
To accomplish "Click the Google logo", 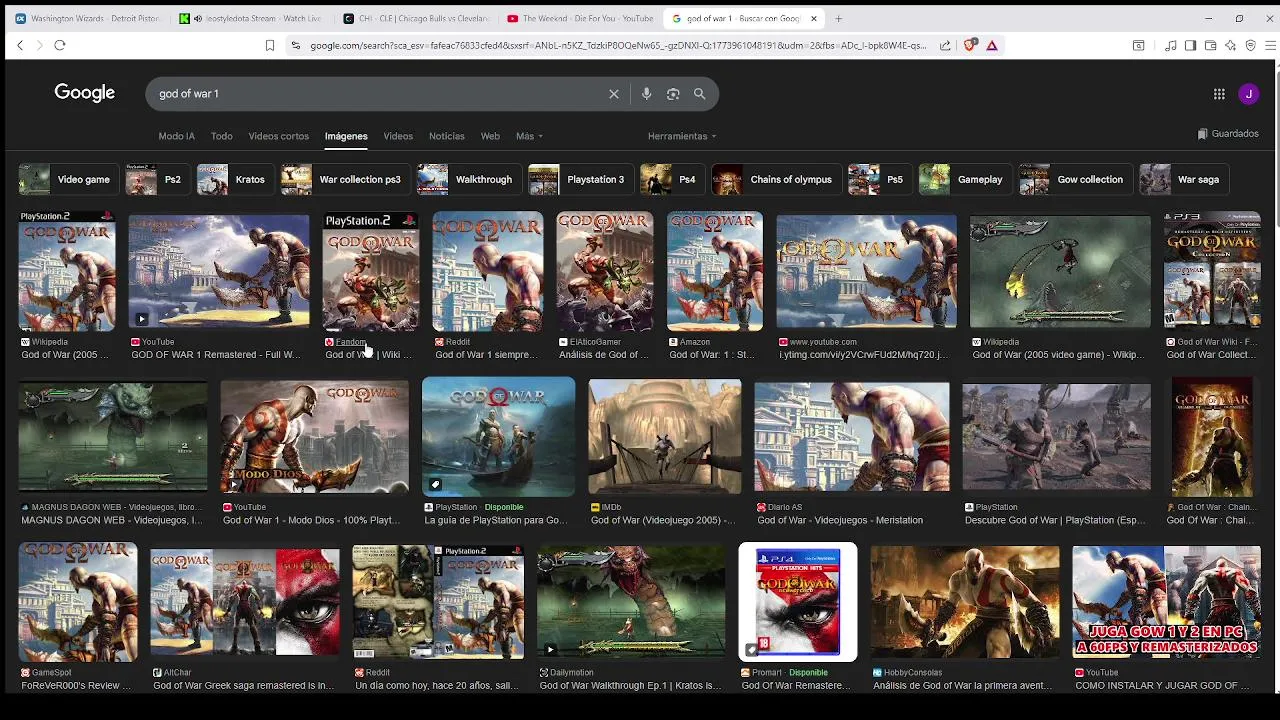I will click(x=85, y=93).
